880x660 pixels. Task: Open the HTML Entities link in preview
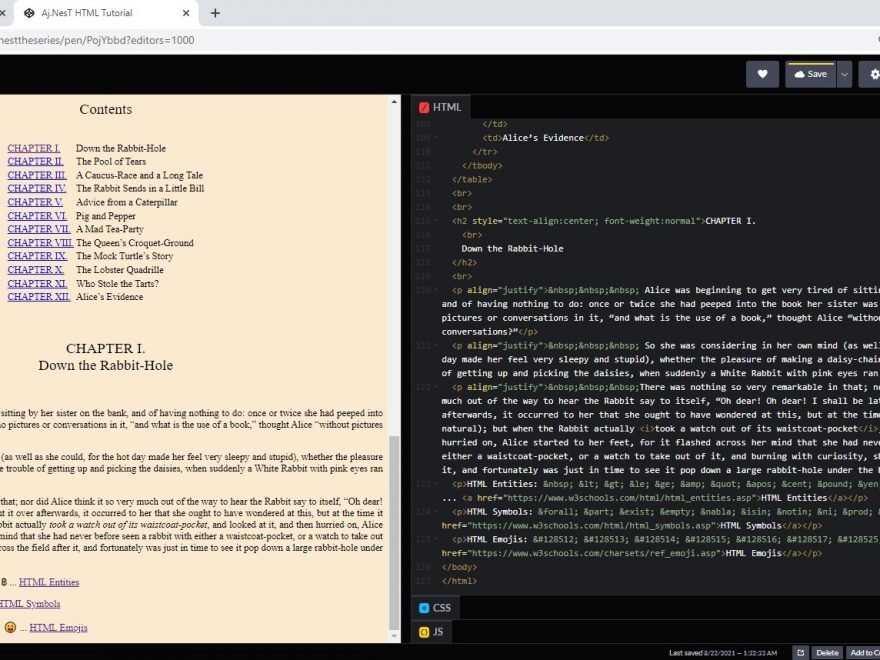pyautogui.click(x=49, y=582)
